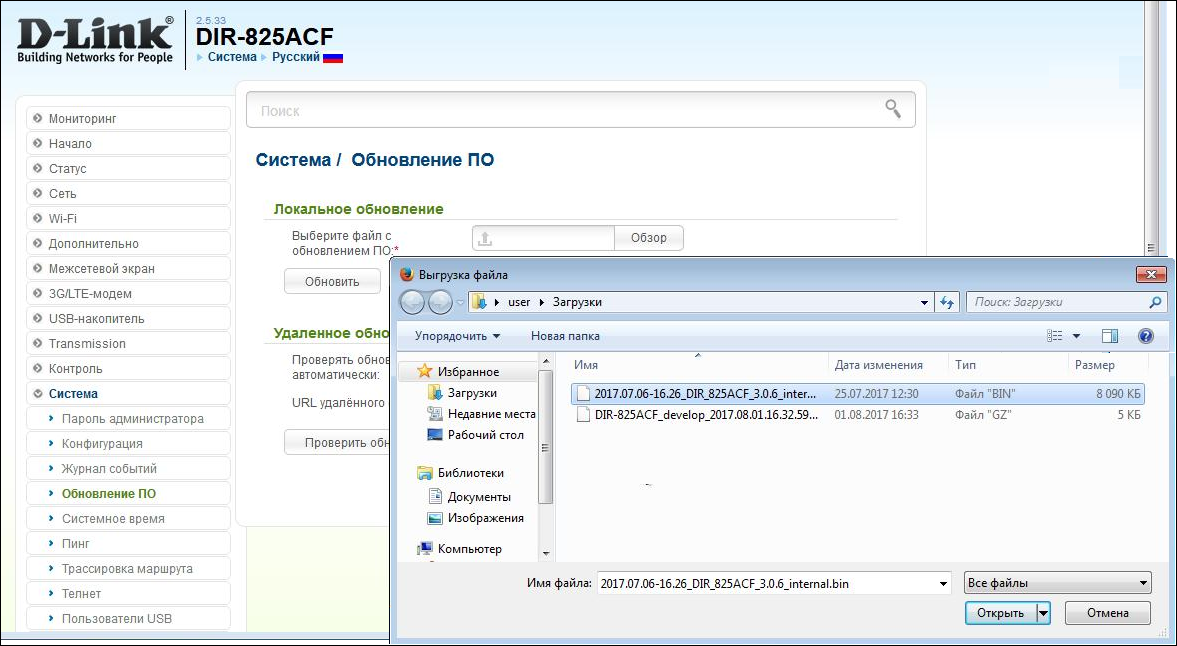Toggle the preview pane icon

1109,336
